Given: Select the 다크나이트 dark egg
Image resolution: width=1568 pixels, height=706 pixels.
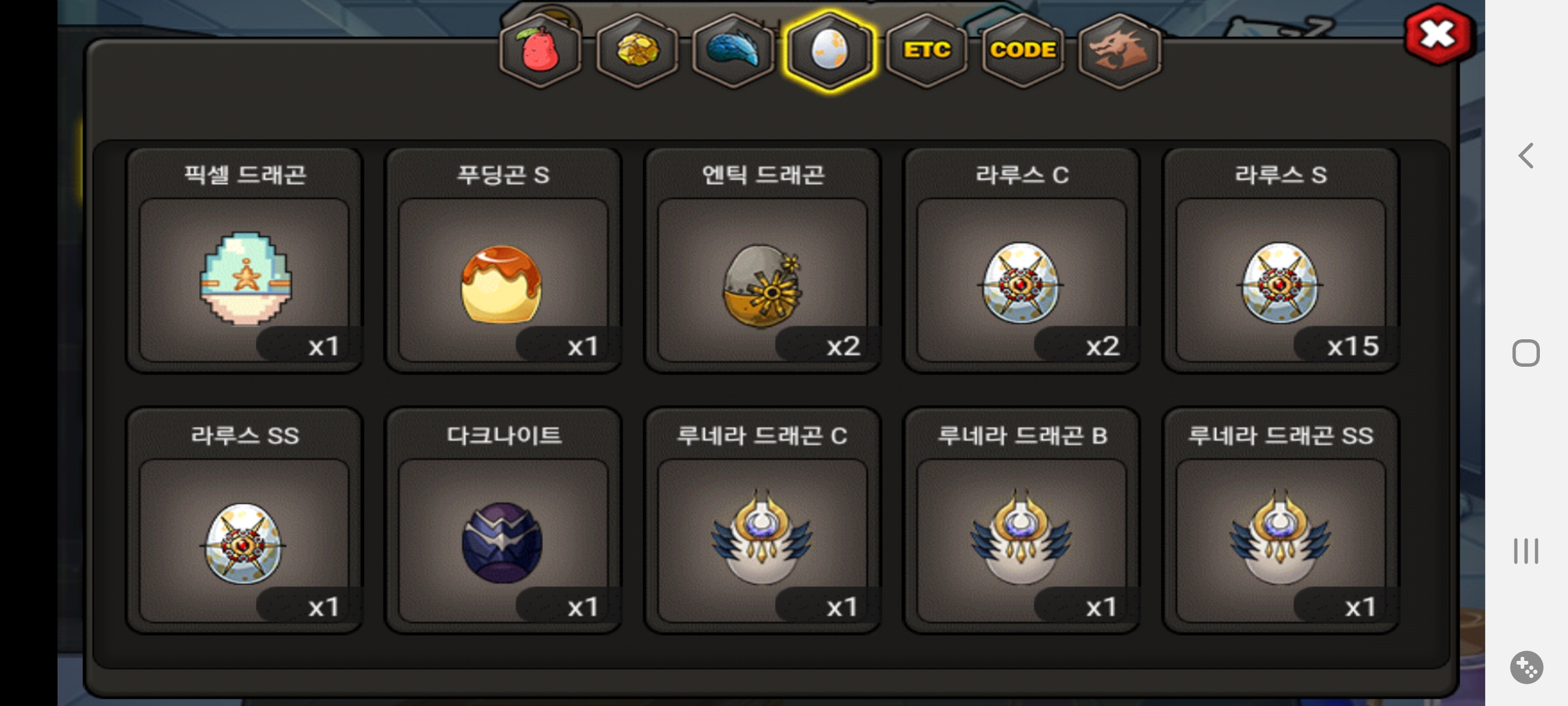Looking at the screenshot, I should tap(503, 520).
